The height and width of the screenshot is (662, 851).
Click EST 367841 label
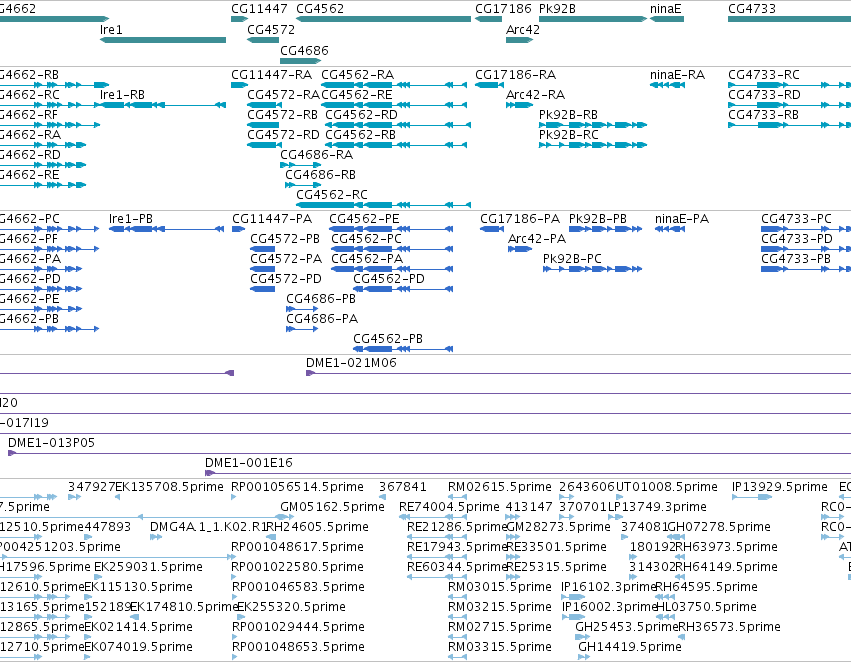tap(403, 487)
